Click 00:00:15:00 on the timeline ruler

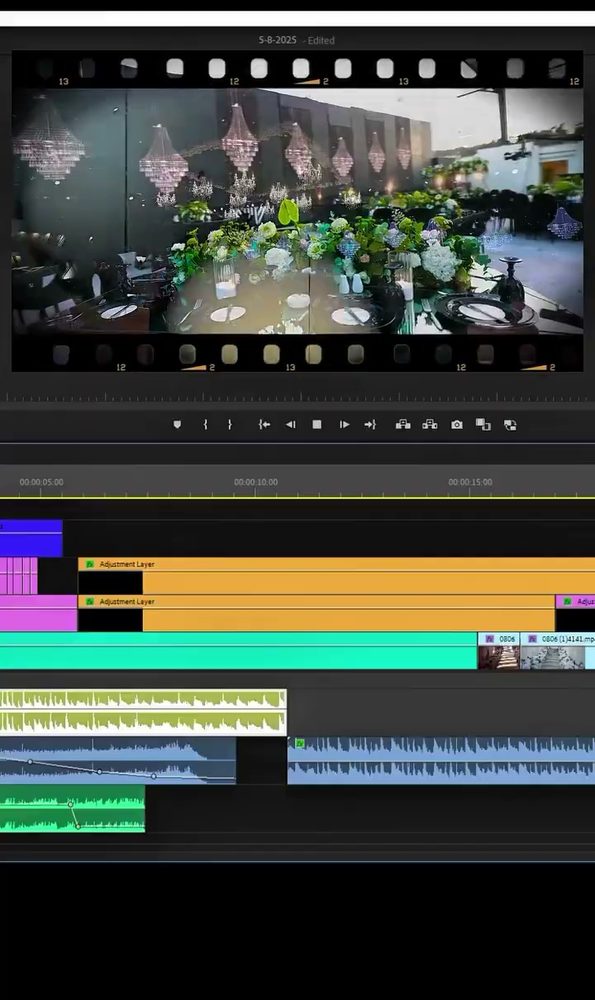470,482
